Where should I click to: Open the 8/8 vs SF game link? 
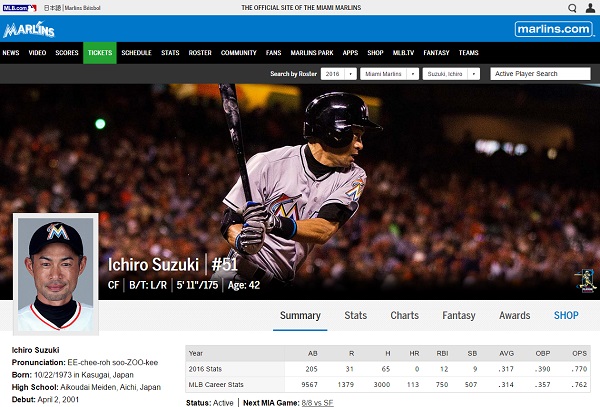(317, 403)
